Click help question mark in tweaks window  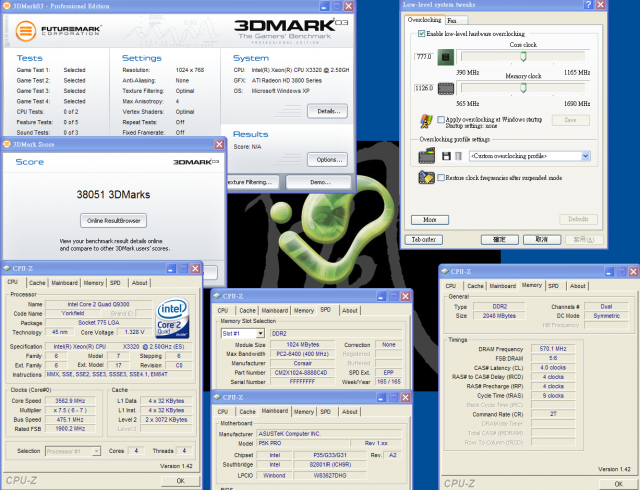(x=588, y=5)
